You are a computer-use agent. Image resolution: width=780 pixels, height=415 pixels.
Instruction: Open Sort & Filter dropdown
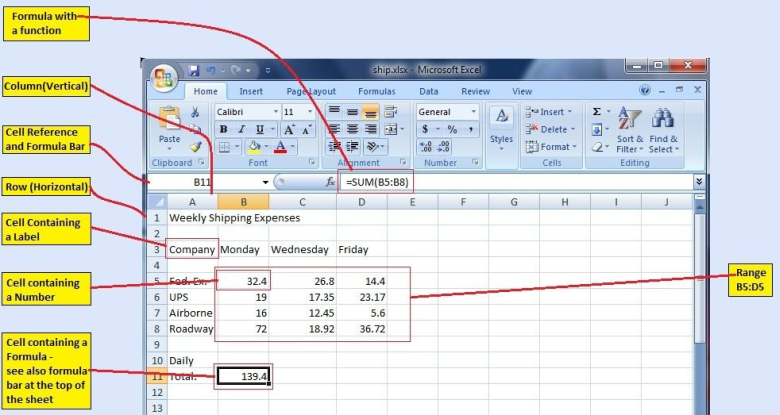point(630,130)
